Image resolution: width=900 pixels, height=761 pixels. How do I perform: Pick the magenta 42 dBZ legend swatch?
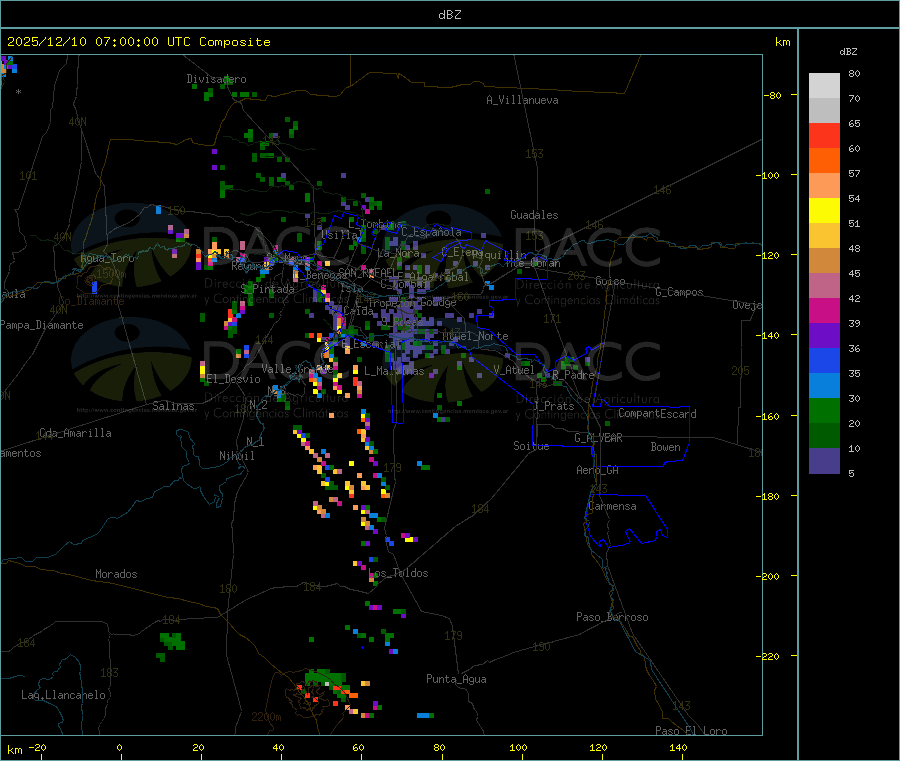(x=824, y=310)
